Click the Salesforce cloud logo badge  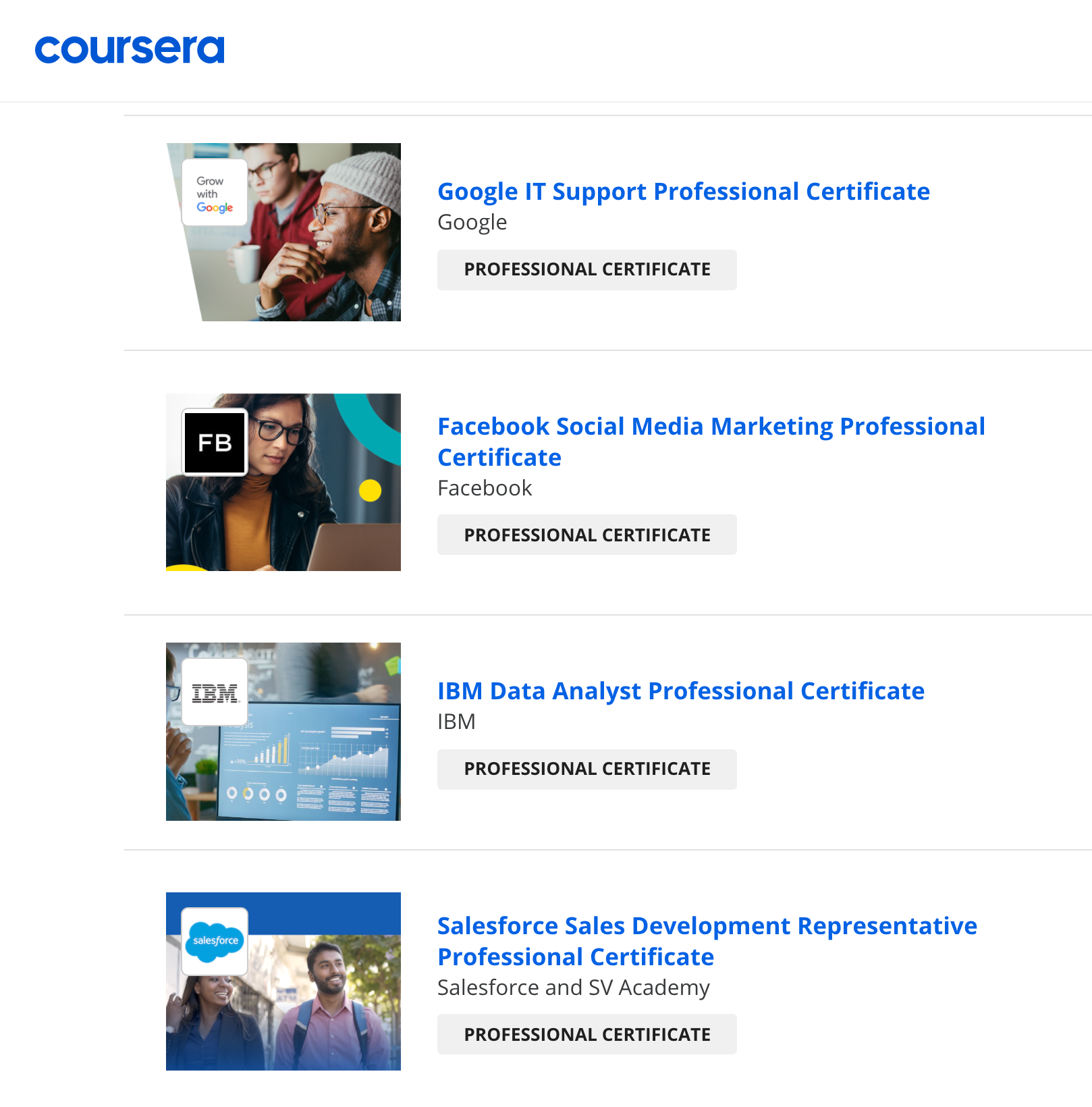coord(215,941)
